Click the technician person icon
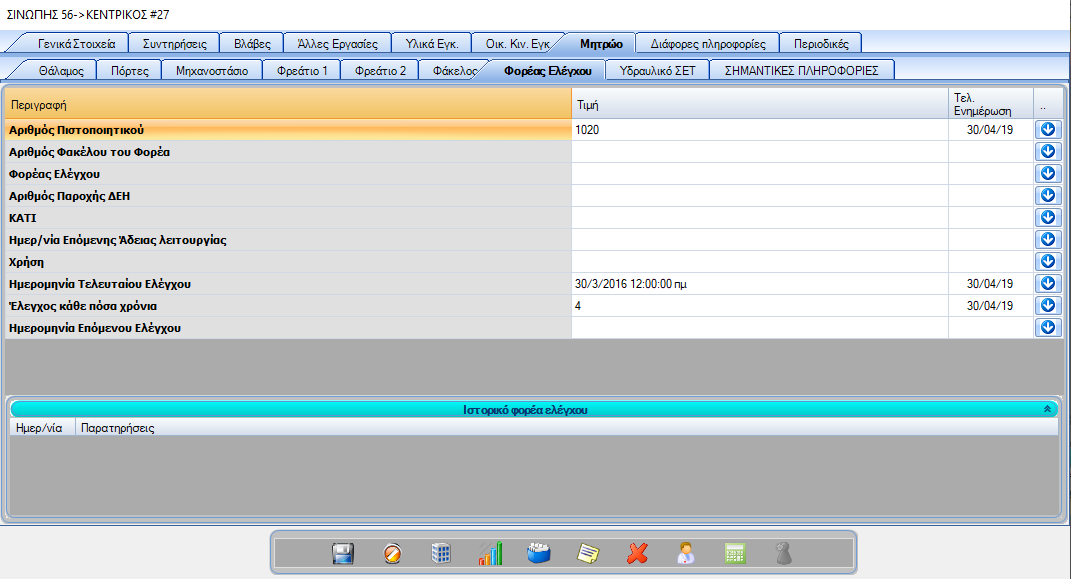 tap(686, 553)
